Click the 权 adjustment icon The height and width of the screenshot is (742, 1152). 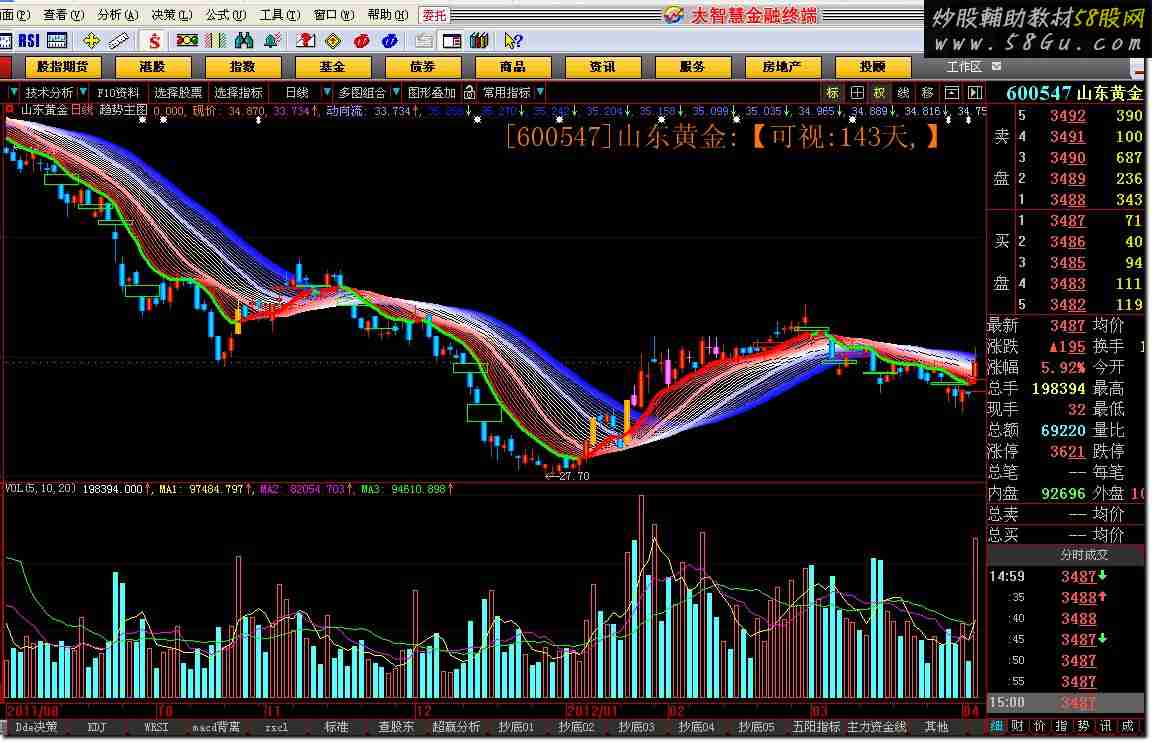(879, 93)
